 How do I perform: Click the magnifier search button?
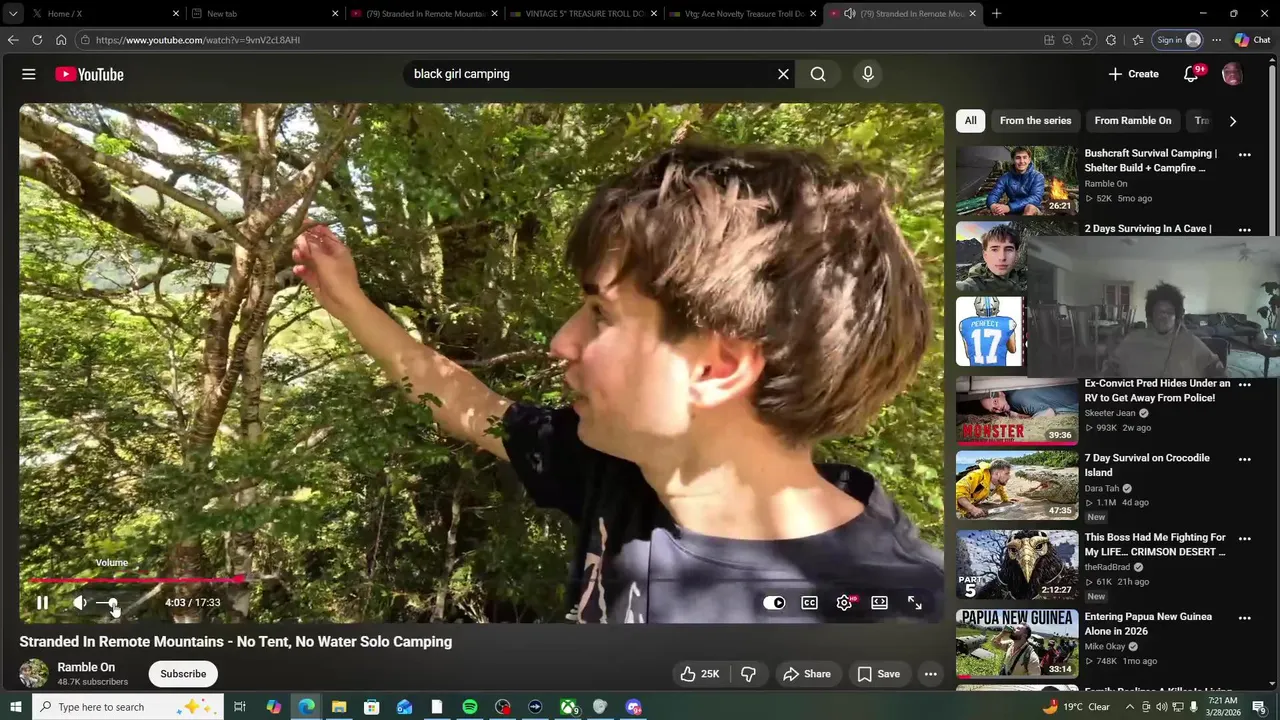(818, 74)
